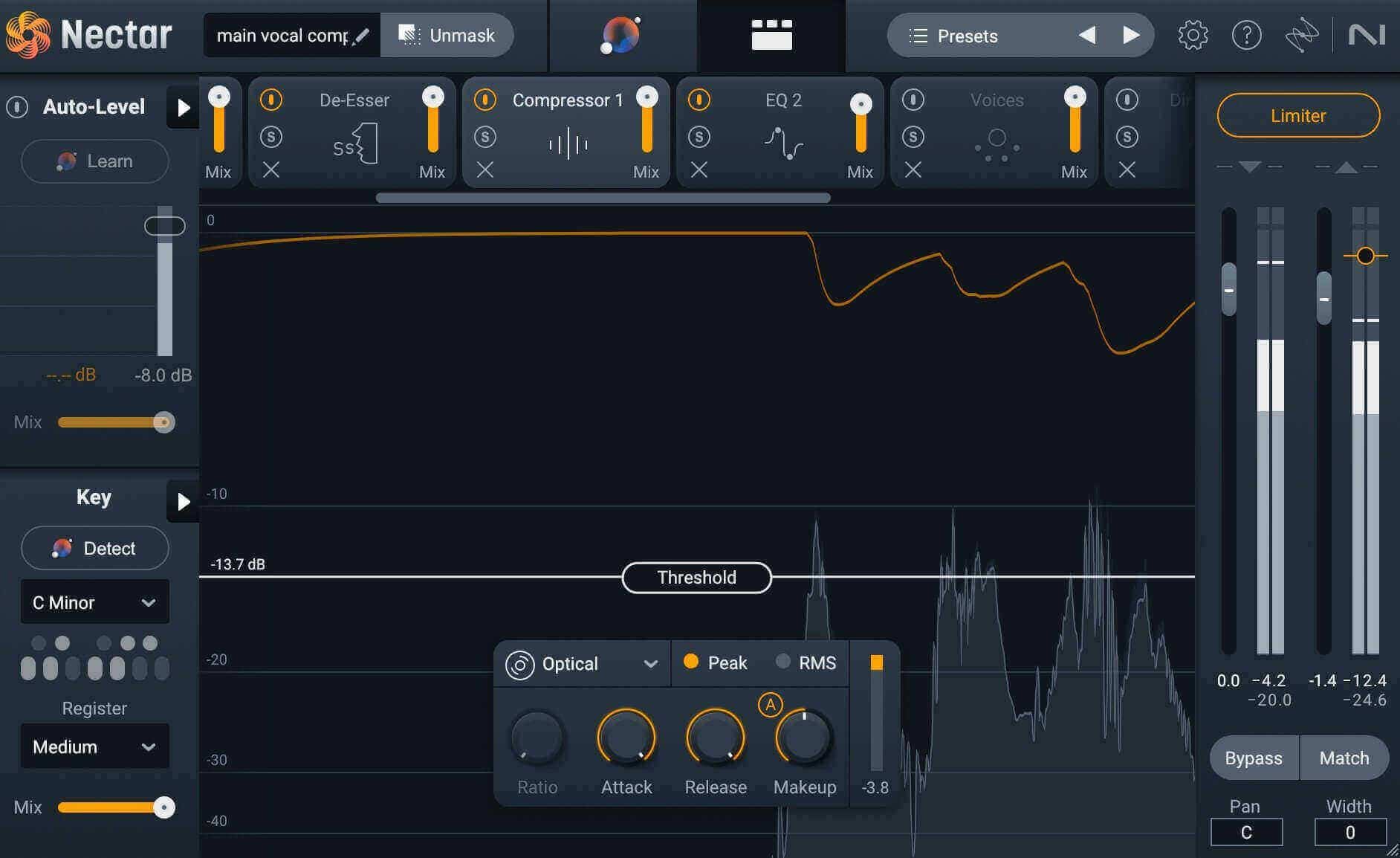Open Medium register dropdown
The image size is (1400, 858).
pyautogui.click(x=94, y=746)
